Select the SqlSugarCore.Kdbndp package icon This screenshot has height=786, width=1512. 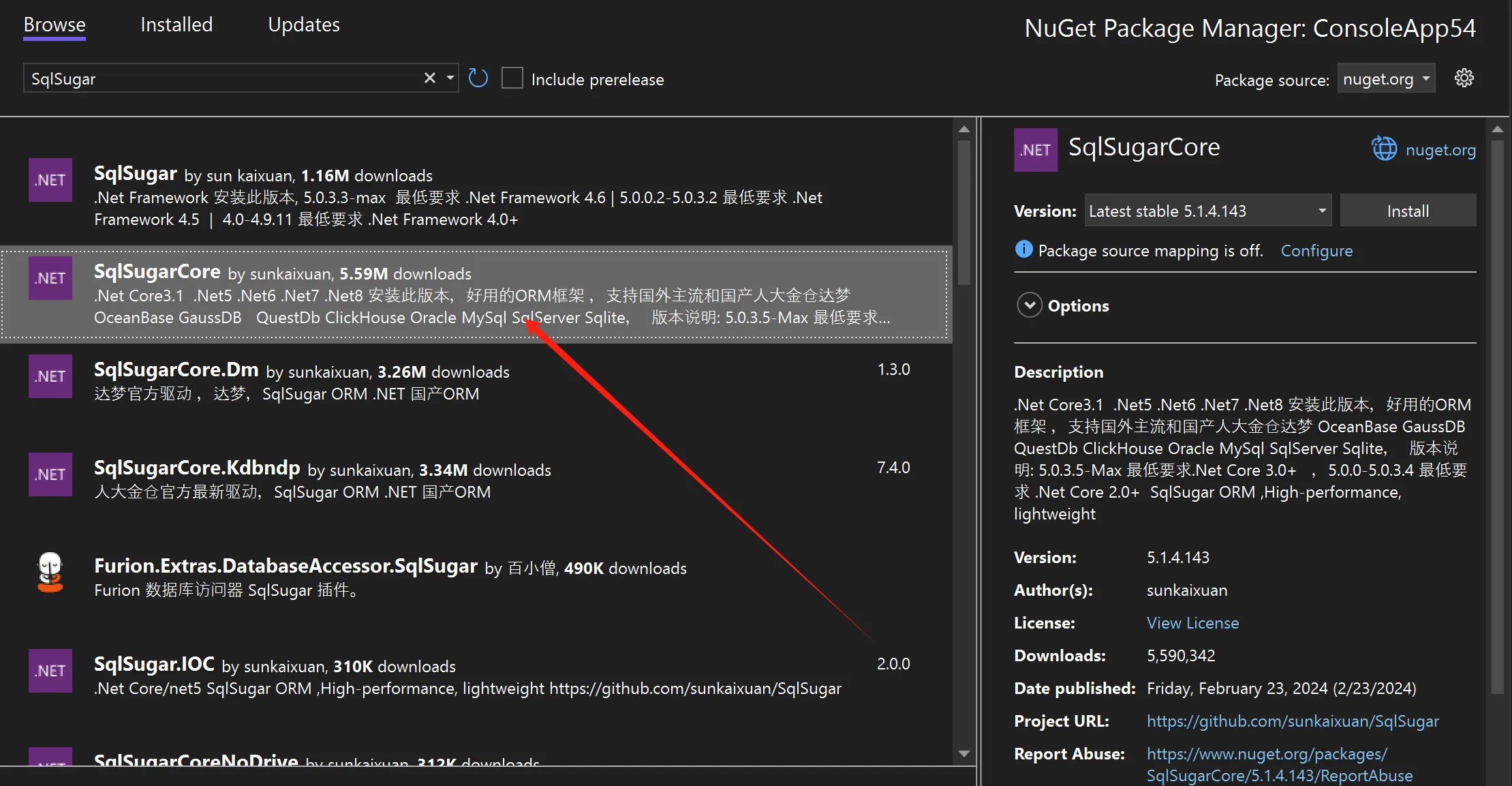(x=50, y=474)
